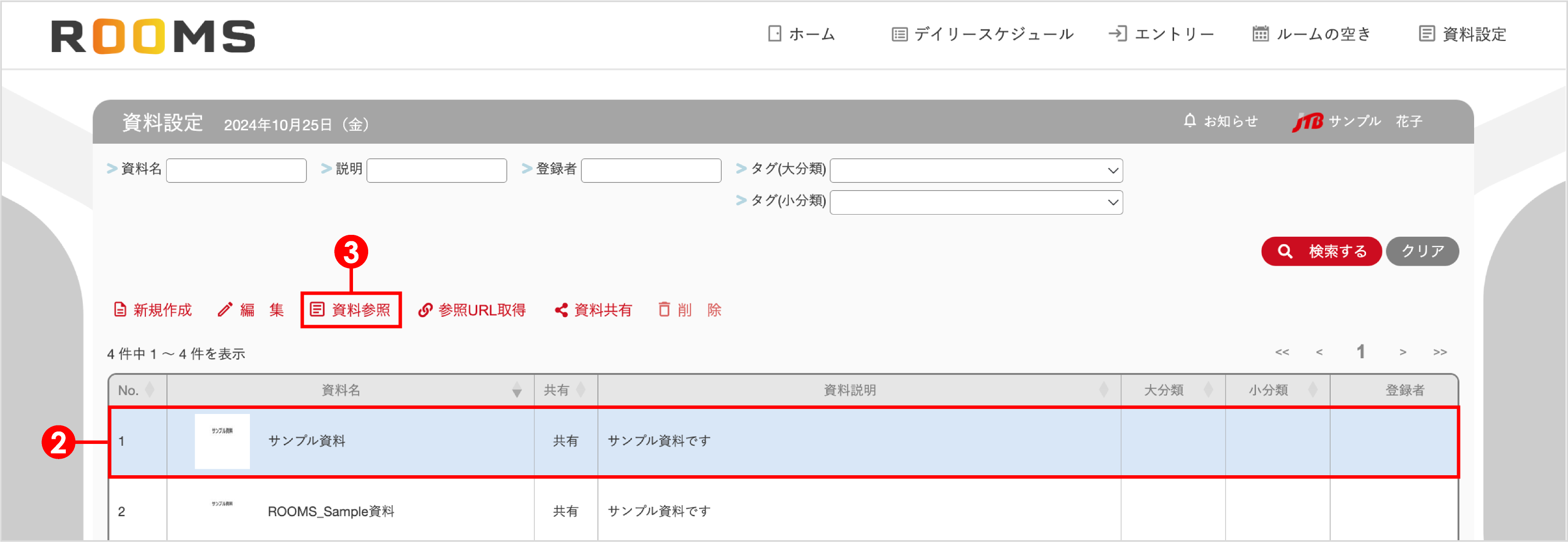Click the 資料名 search input field

click(x=236, y=170)
